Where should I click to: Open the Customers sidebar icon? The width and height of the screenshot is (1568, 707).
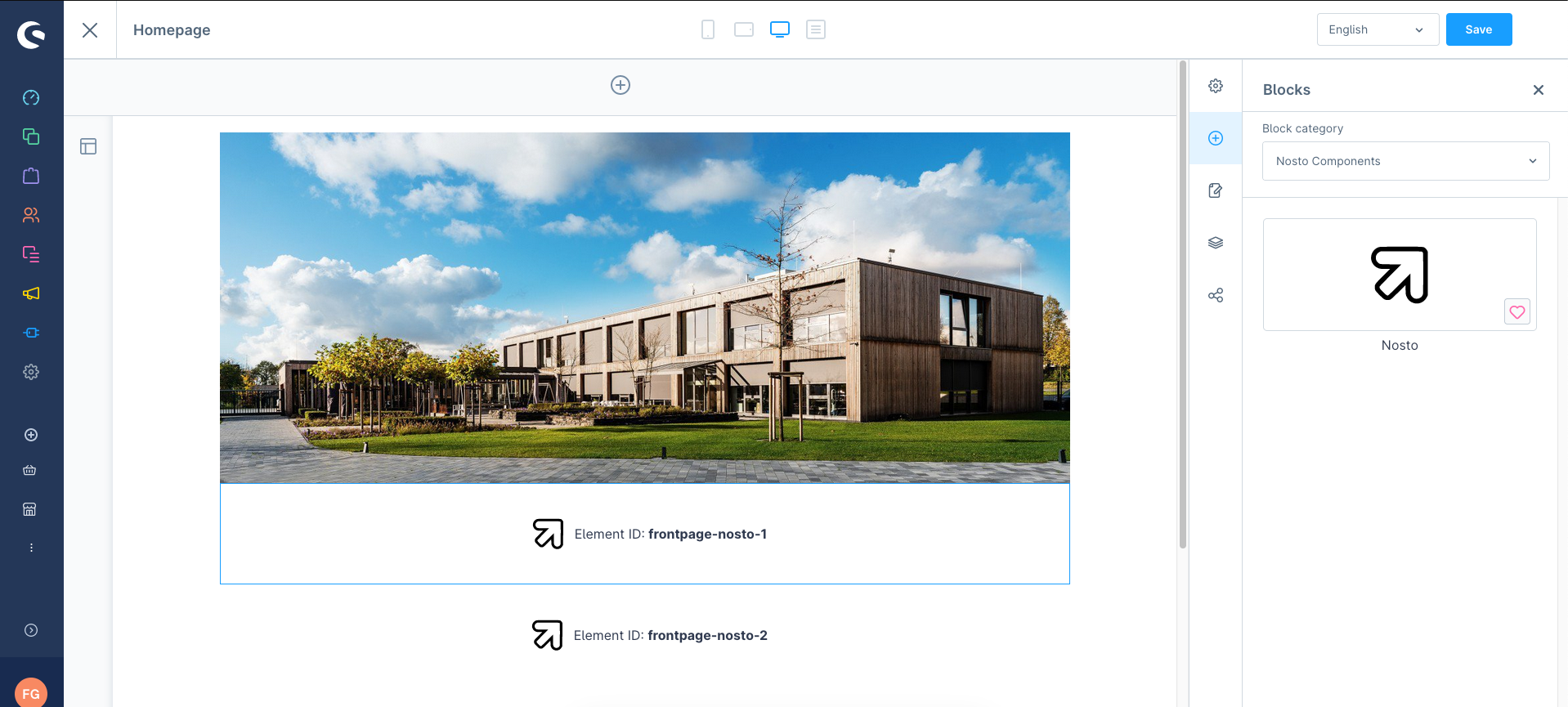click(31, 215)
